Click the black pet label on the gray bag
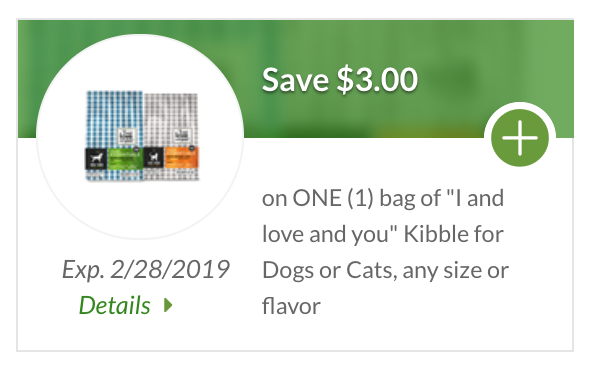Screen dimensions: 592x366 (x=154, y=158)
